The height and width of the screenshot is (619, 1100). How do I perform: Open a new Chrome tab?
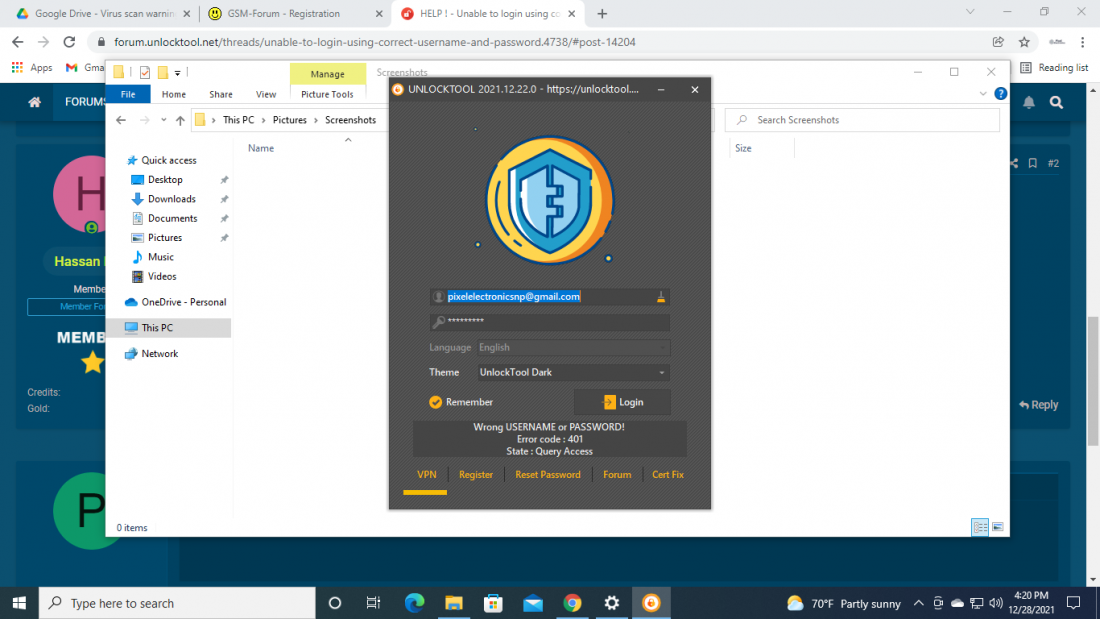602,13
